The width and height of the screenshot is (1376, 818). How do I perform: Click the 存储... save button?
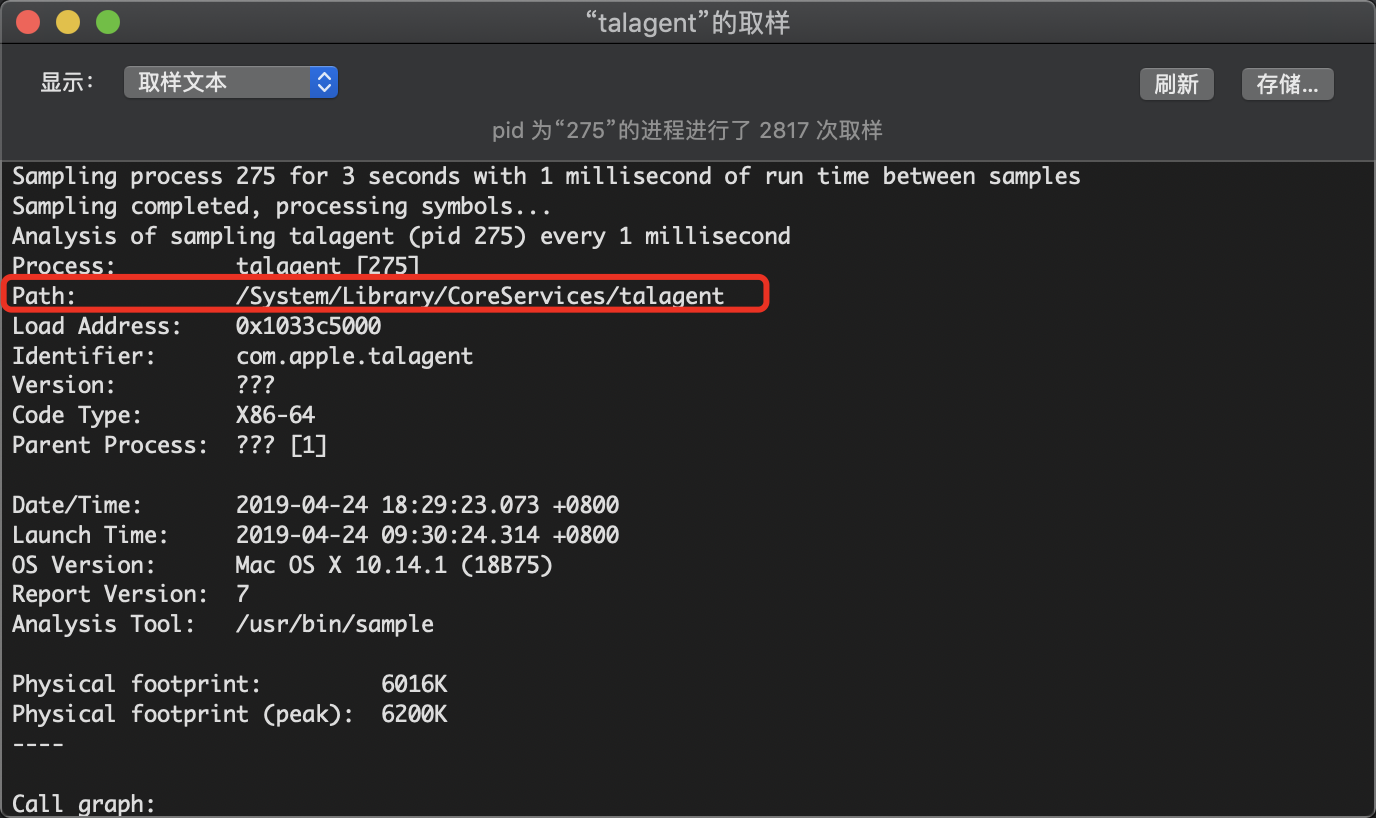coord(1287,84)
